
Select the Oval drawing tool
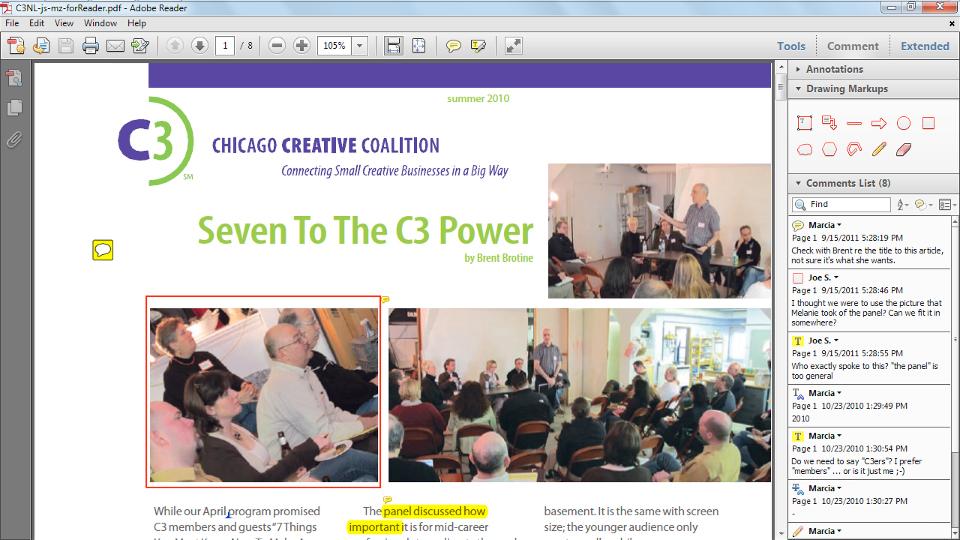click(x=904, y=123)
